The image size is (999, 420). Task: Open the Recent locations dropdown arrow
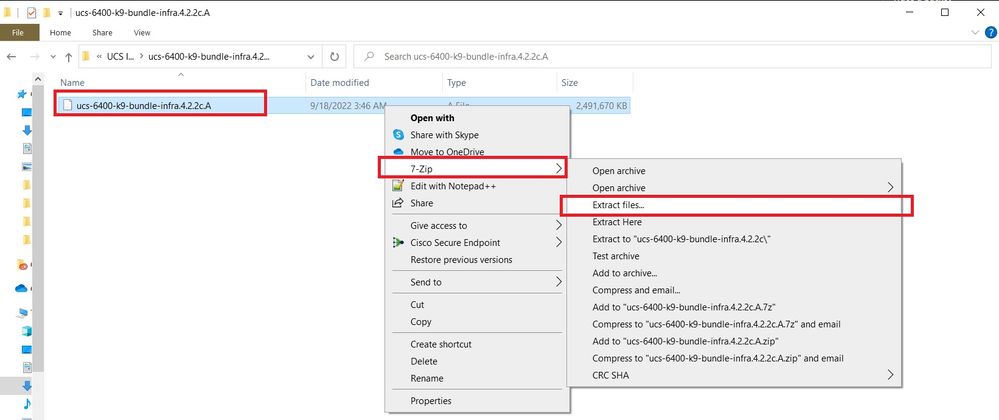point(52,57)
